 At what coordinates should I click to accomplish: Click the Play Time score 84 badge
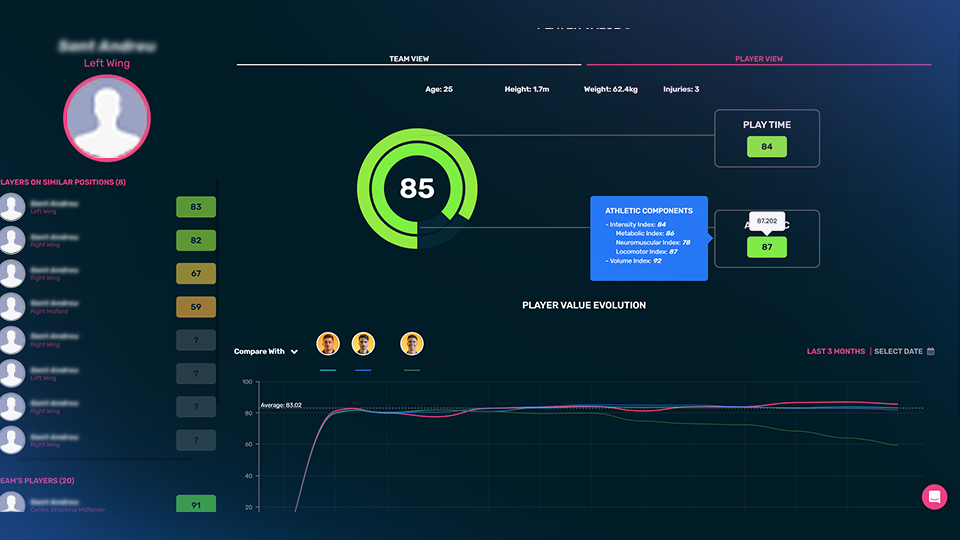point(766,147)
